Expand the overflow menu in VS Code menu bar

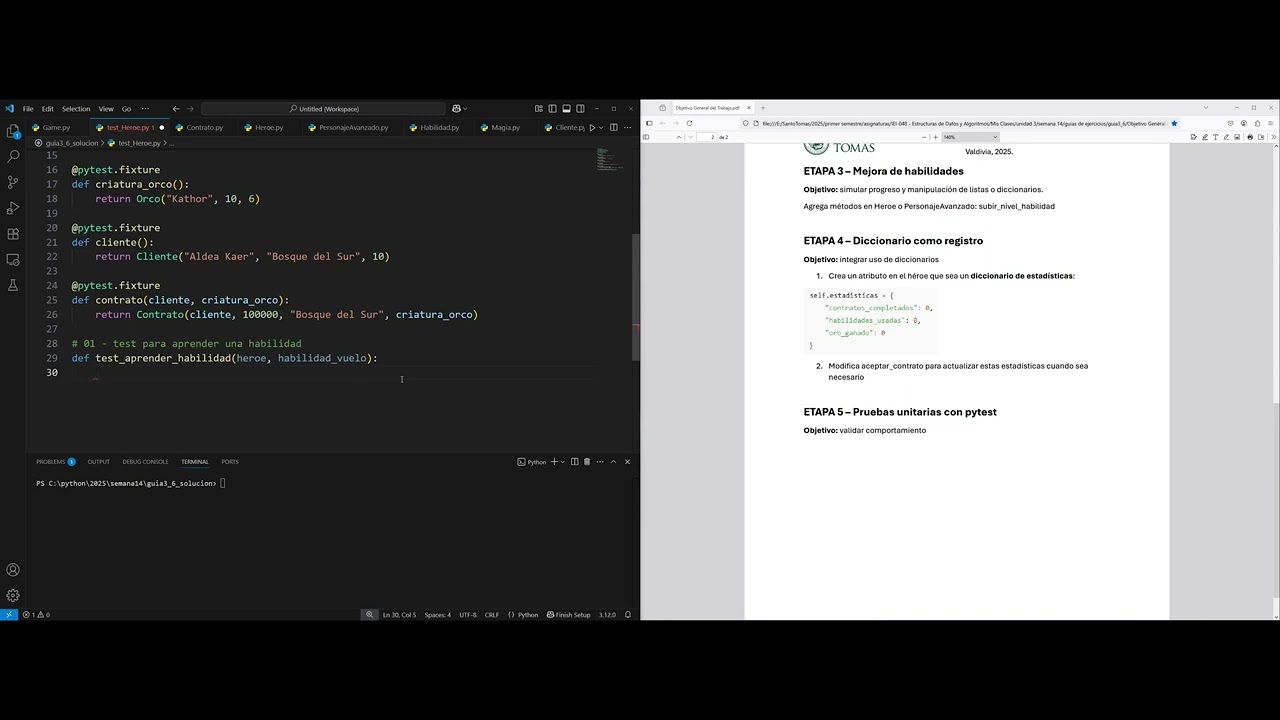point(145,109)
